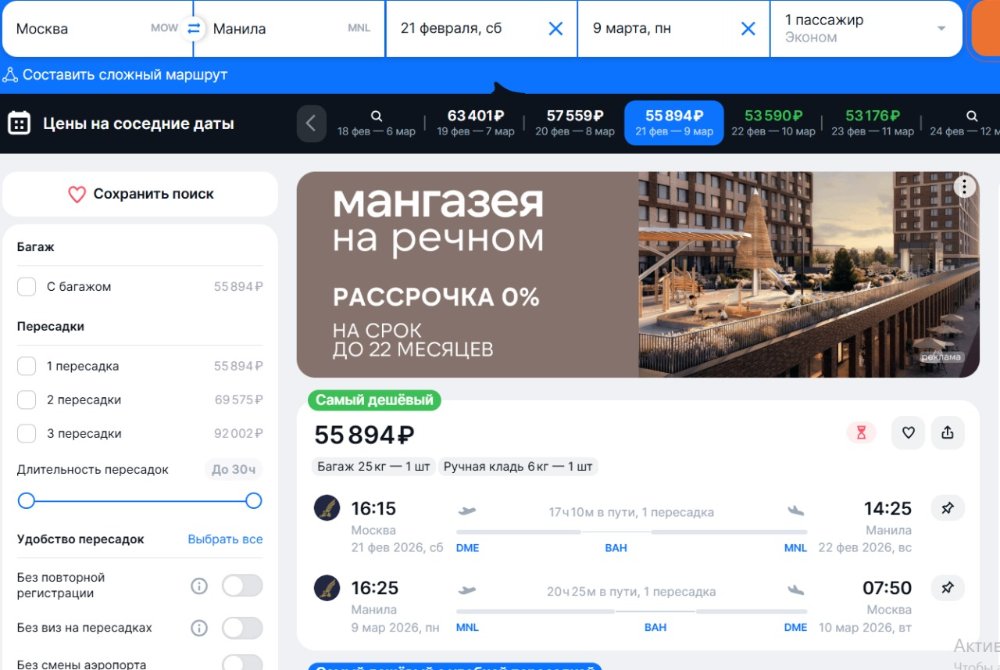Viewport: 1000px width, 670px height.
Task: Click the left handle of the layover duration slider
Action: point(26,501)
